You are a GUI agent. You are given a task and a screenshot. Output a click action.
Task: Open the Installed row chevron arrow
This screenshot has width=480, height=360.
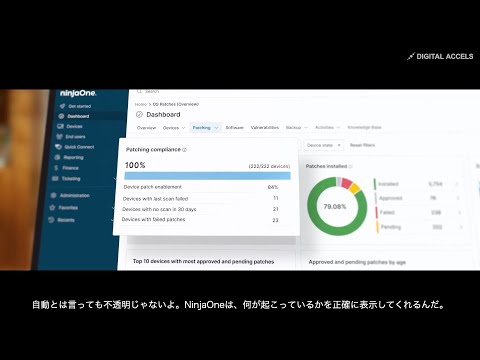click(x=457, y=184)
